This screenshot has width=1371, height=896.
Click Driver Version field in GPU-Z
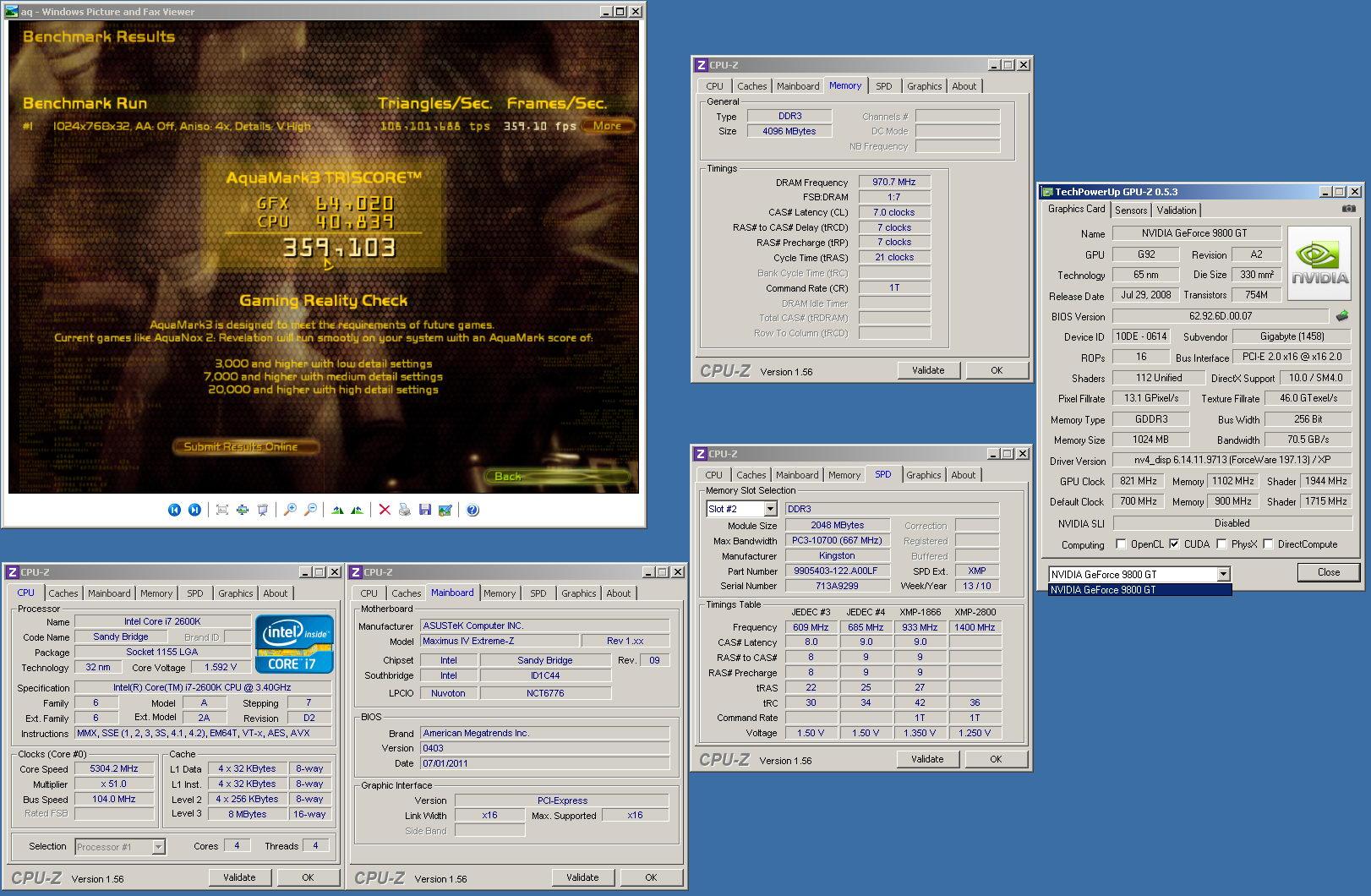coord(1232,461)
